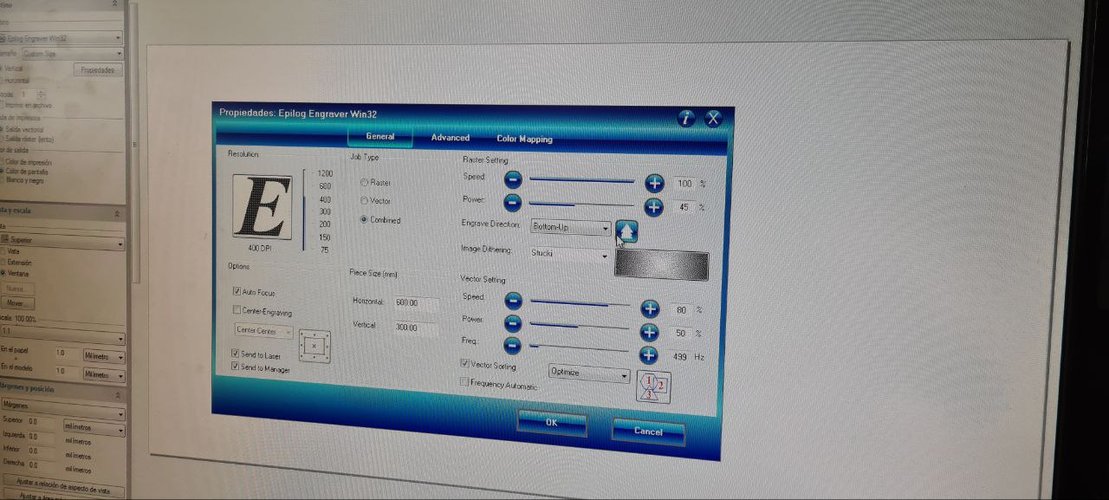Click the Propiedades button in side panel
The height and width of the screenshot is (500, 1109).
pos(98,70)
